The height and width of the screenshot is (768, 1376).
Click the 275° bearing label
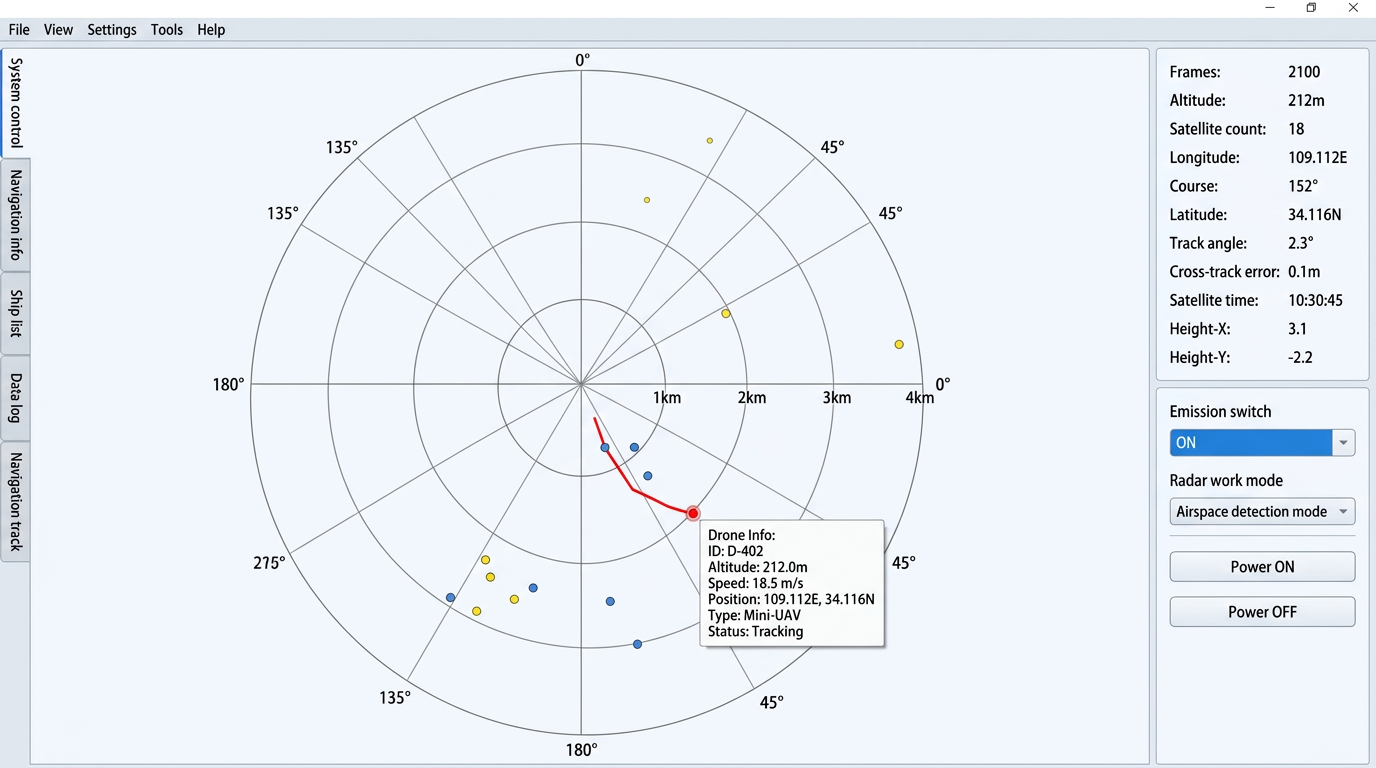click(x=269, y=563)
